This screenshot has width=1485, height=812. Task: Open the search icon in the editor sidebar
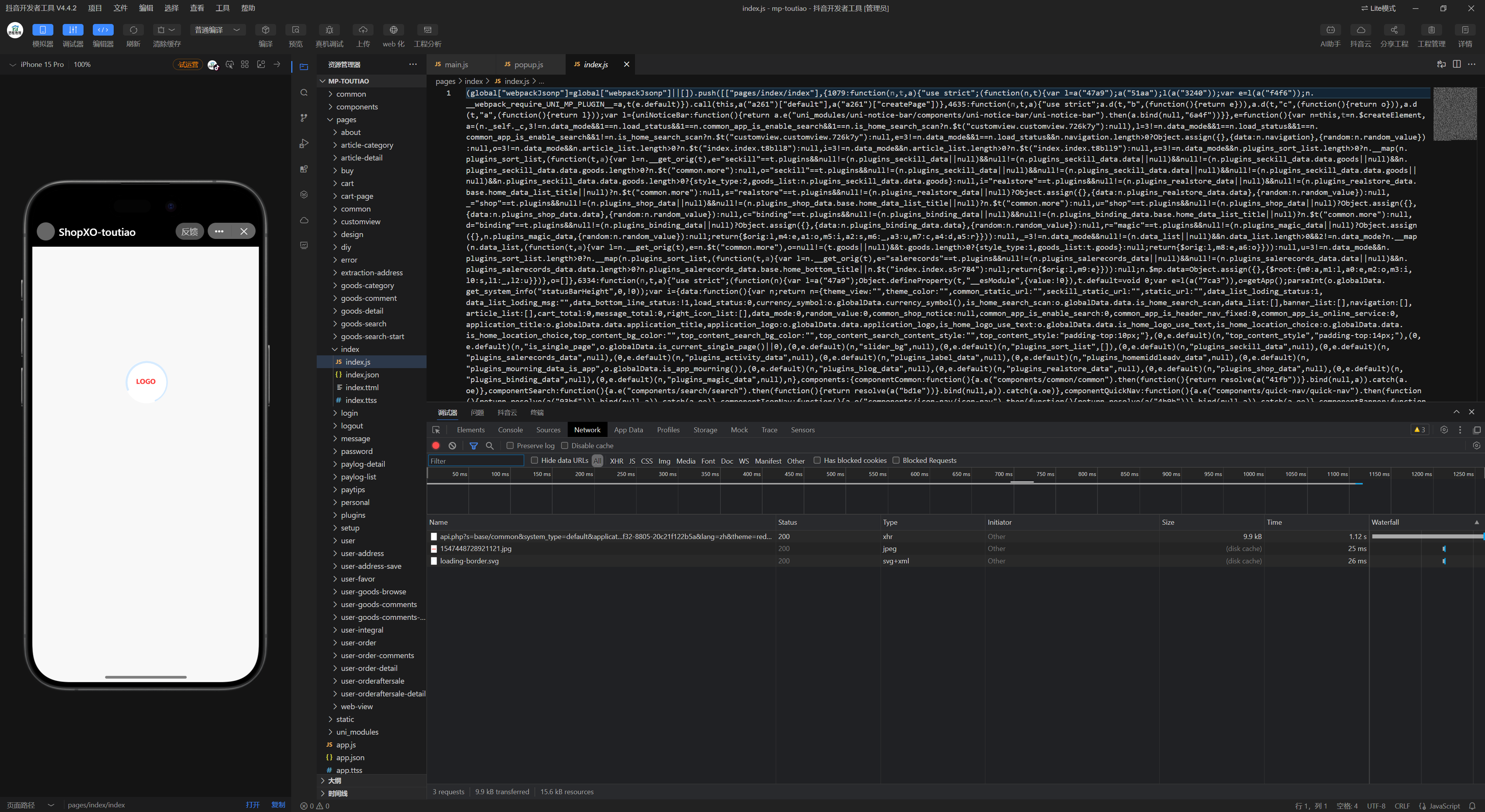tap(304, 93)
